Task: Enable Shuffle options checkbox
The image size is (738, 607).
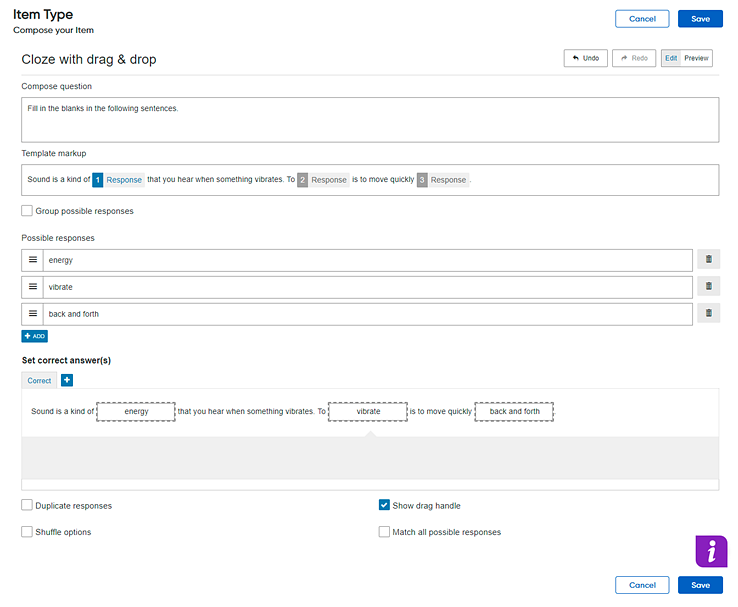Action: click(27, 532)
